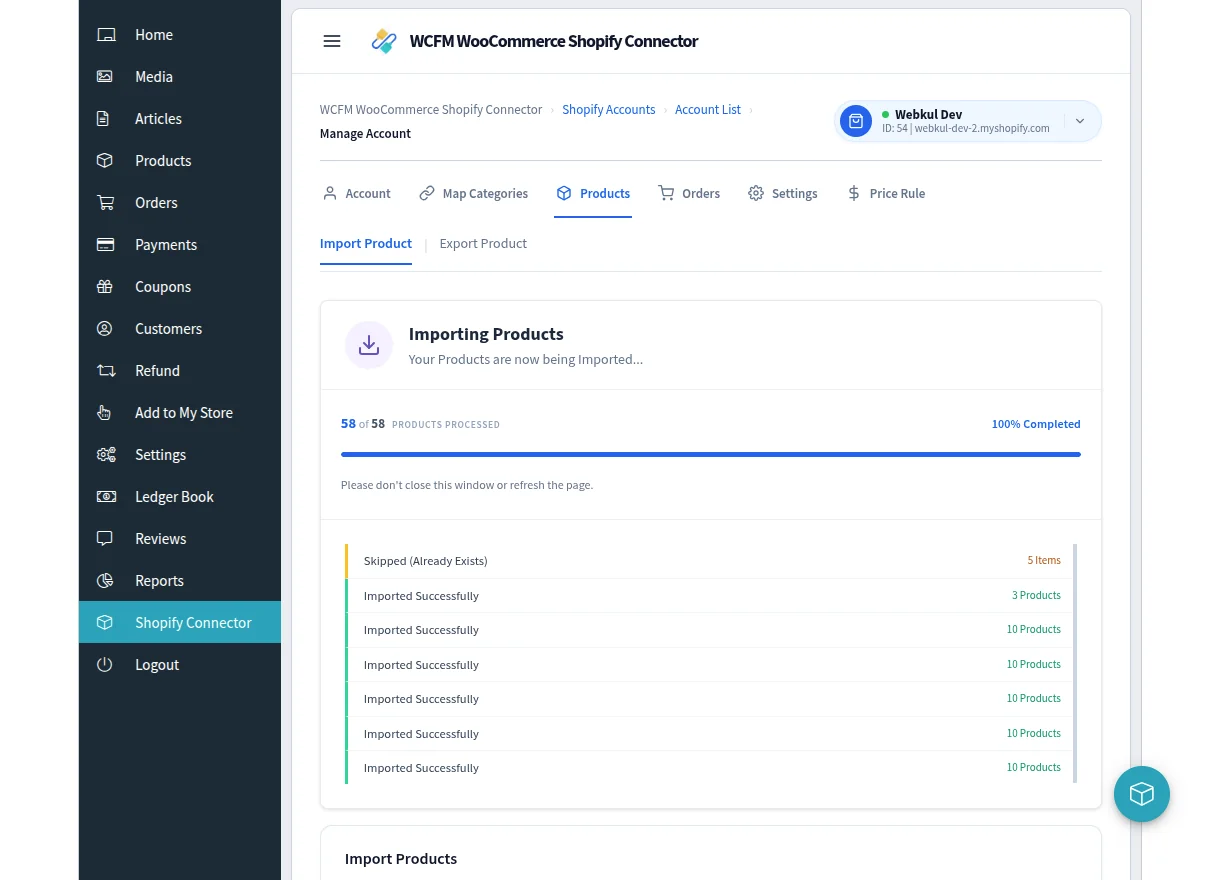Click the '100% Completed' label
This screenshot has width=1220, height=880.
pyautogui.click(x=1036, y=424)
